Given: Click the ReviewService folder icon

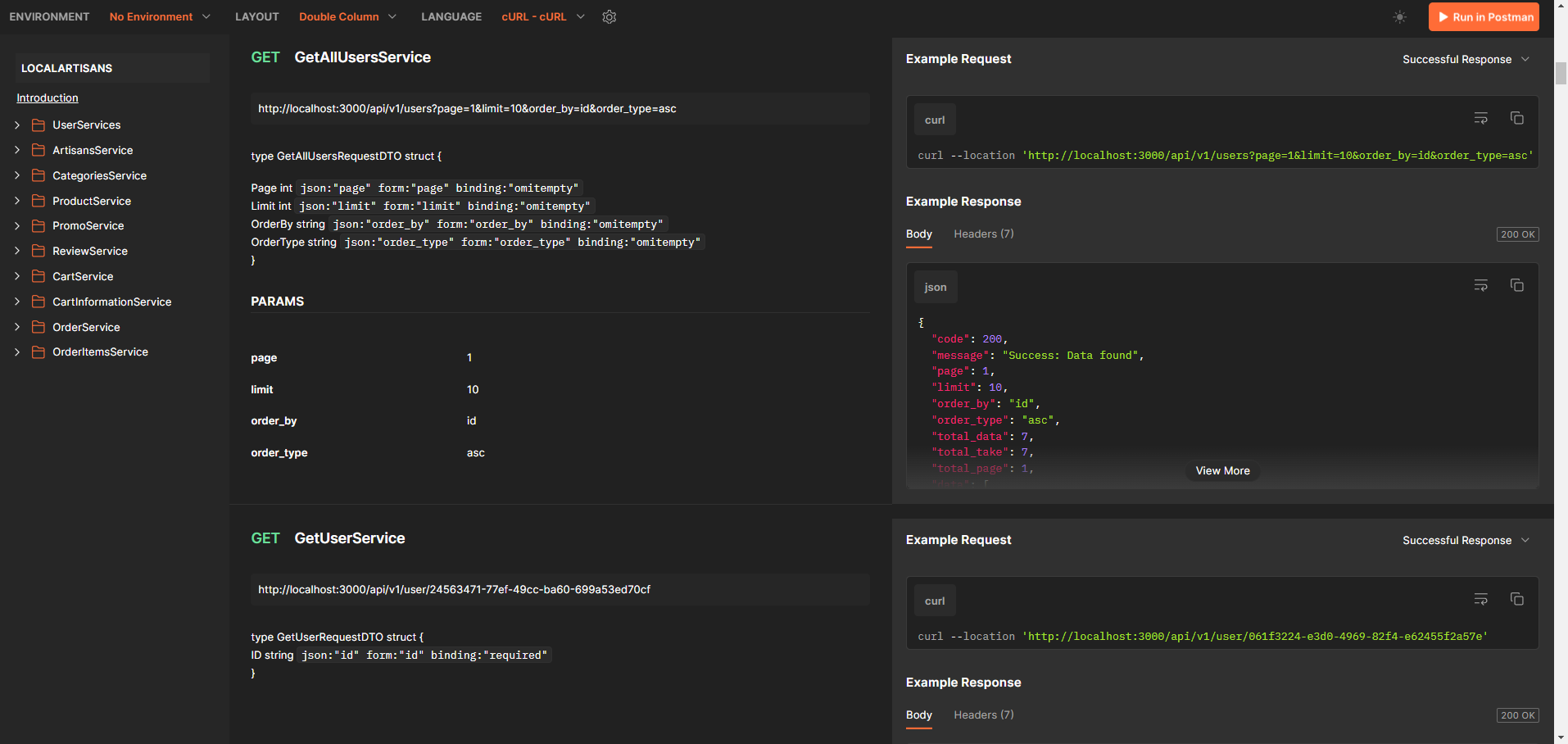Looking at the screenshot, I should 39,251.
